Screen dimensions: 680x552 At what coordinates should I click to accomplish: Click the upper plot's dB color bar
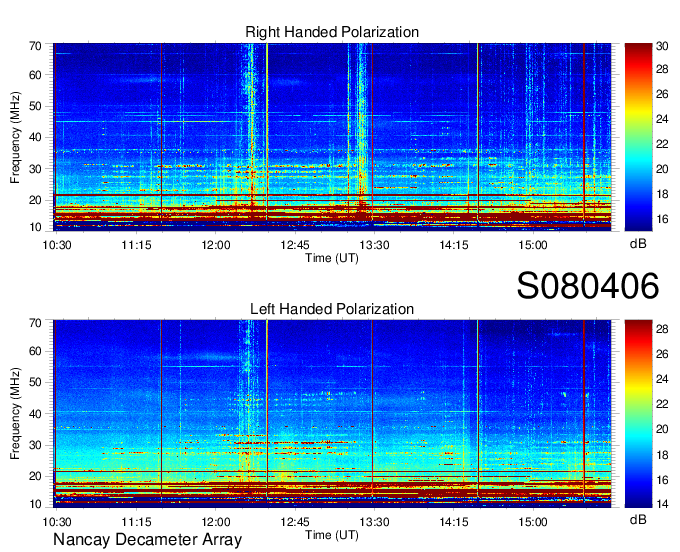click(638, 137)
